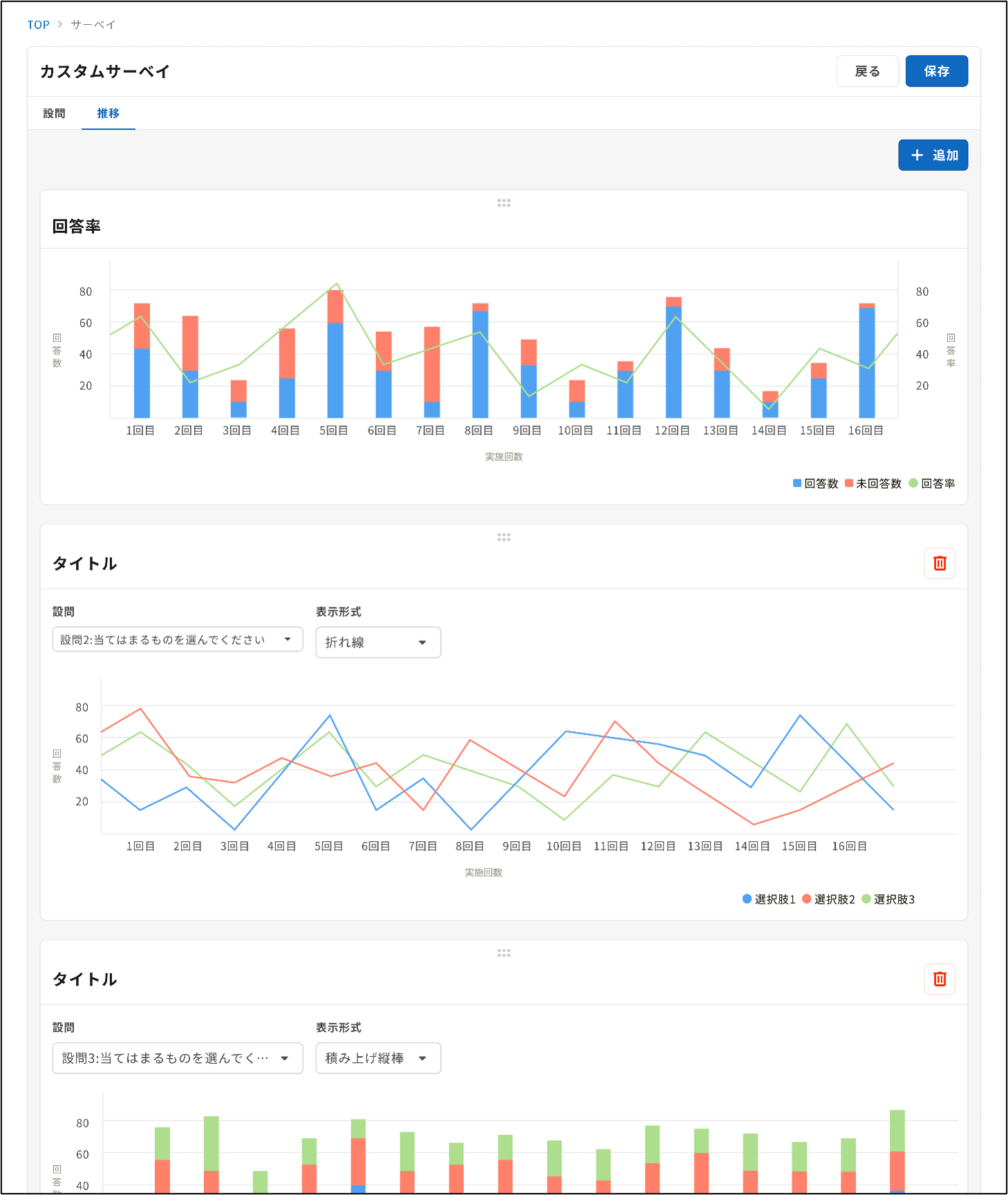Screen dimensions: 1008x1195
Task: Toggle 選択肢1 legend in line chart
Action: [x=769, y=899]
